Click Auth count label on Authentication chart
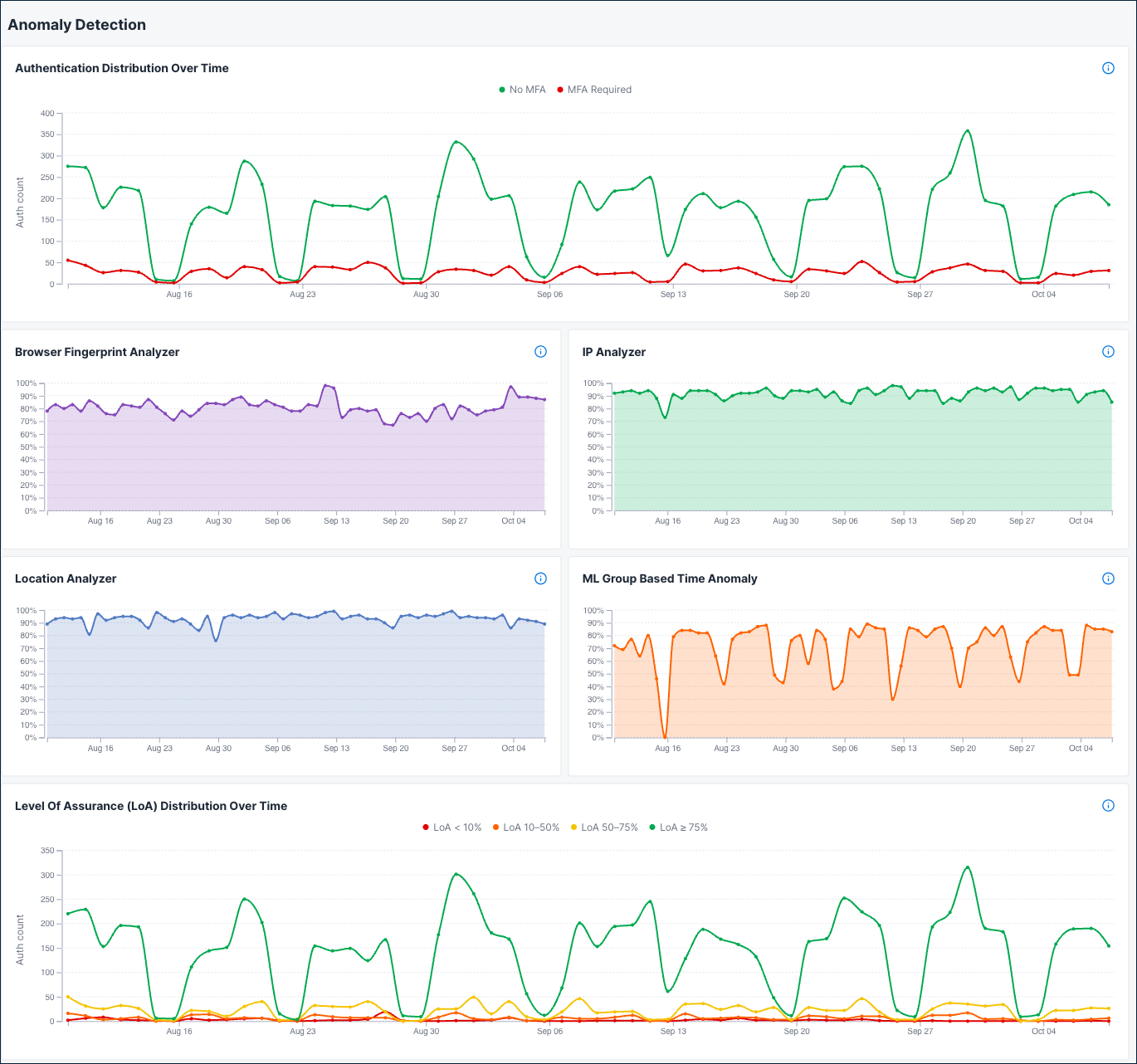 21,202
